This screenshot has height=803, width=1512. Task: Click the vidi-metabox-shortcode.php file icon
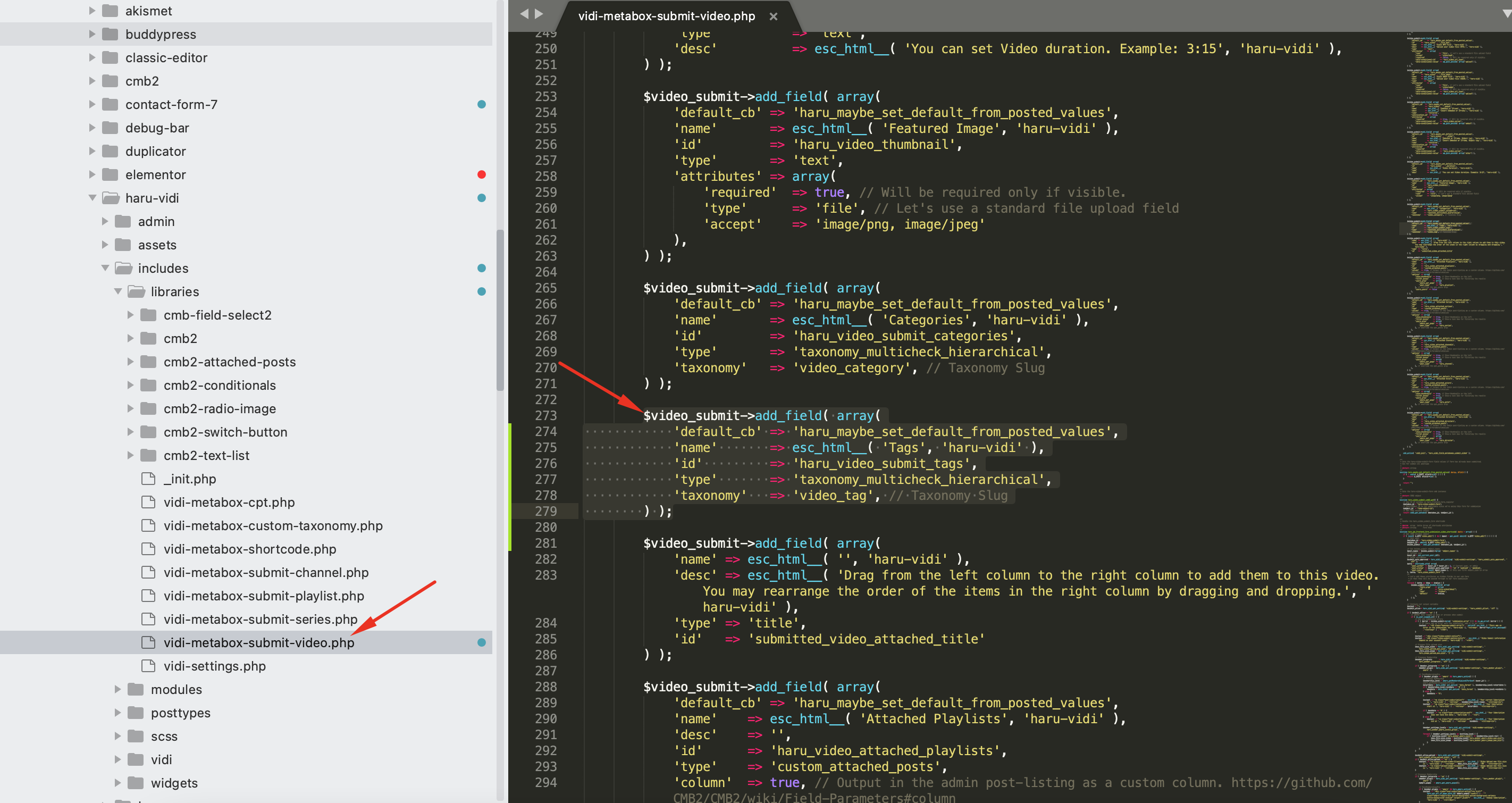[148, 549]
